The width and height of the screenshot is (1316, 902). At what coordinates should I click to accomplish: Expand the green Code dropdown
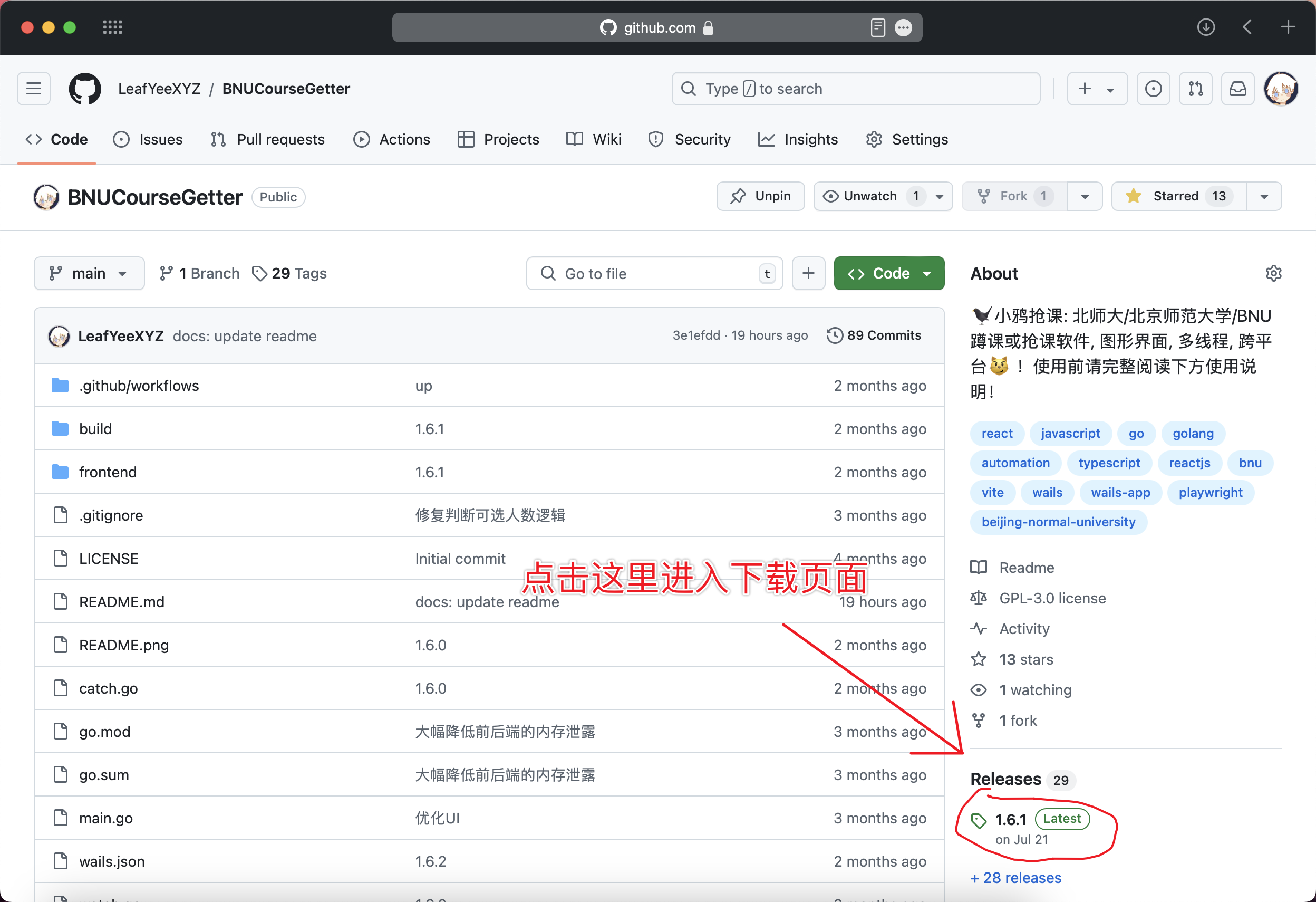888,274
